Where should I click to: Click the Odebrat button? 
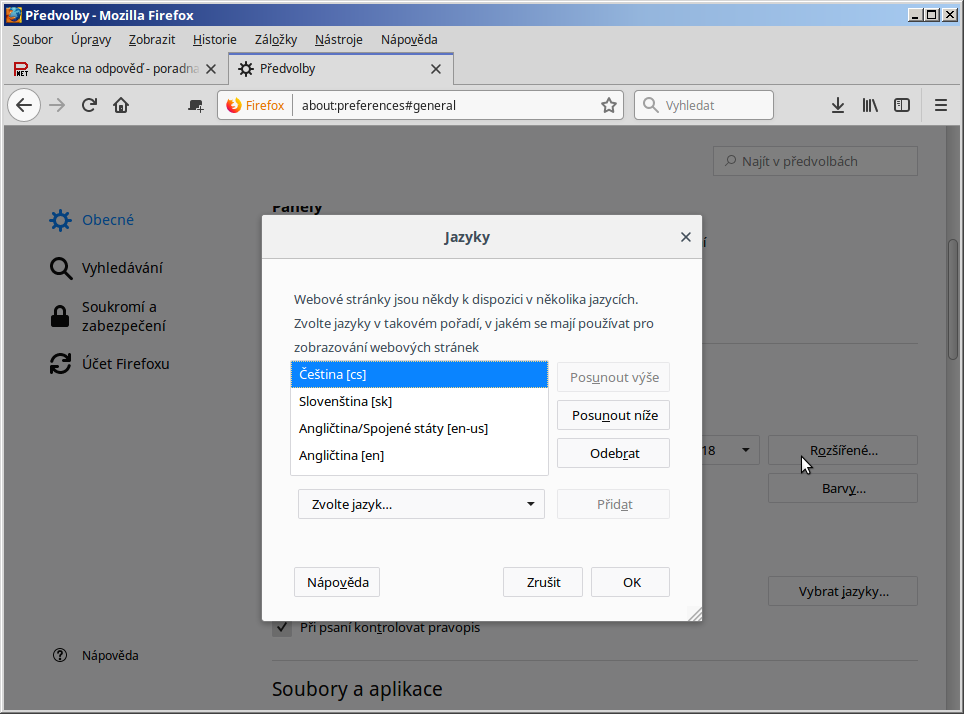(x=614, y=453)
